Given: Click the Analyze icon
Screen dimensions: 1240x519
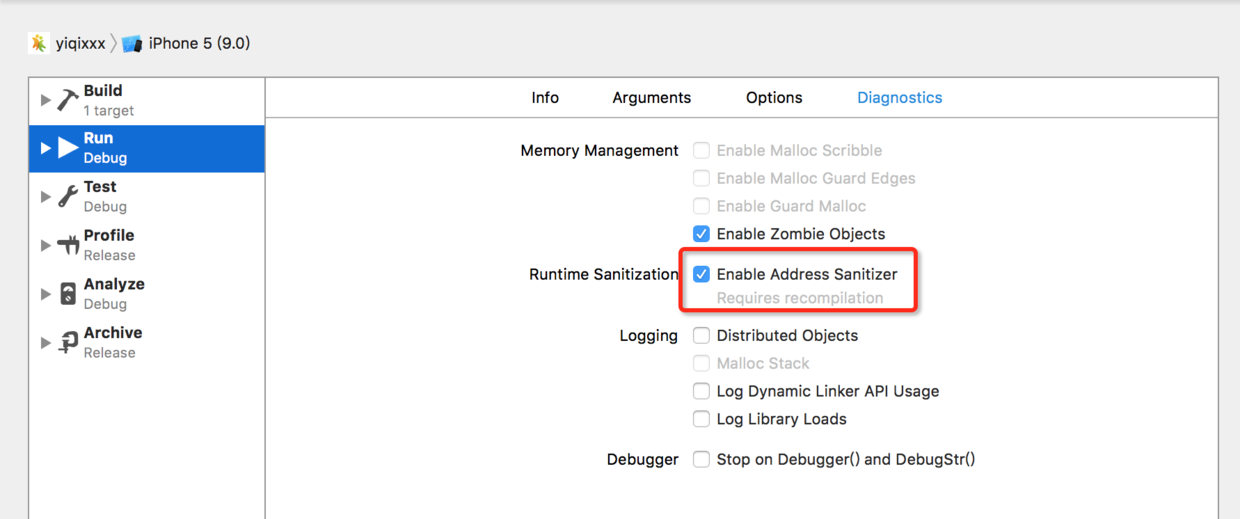Looking at the screenshot, I should [67, 294].
